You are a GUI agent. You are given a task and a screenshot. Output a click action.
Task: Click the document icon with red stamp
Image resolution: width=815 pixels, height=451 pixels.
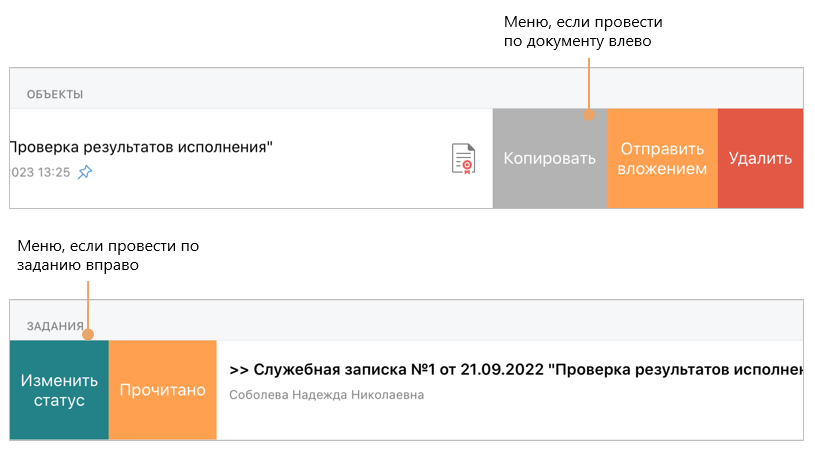click(x=462, y=159)
